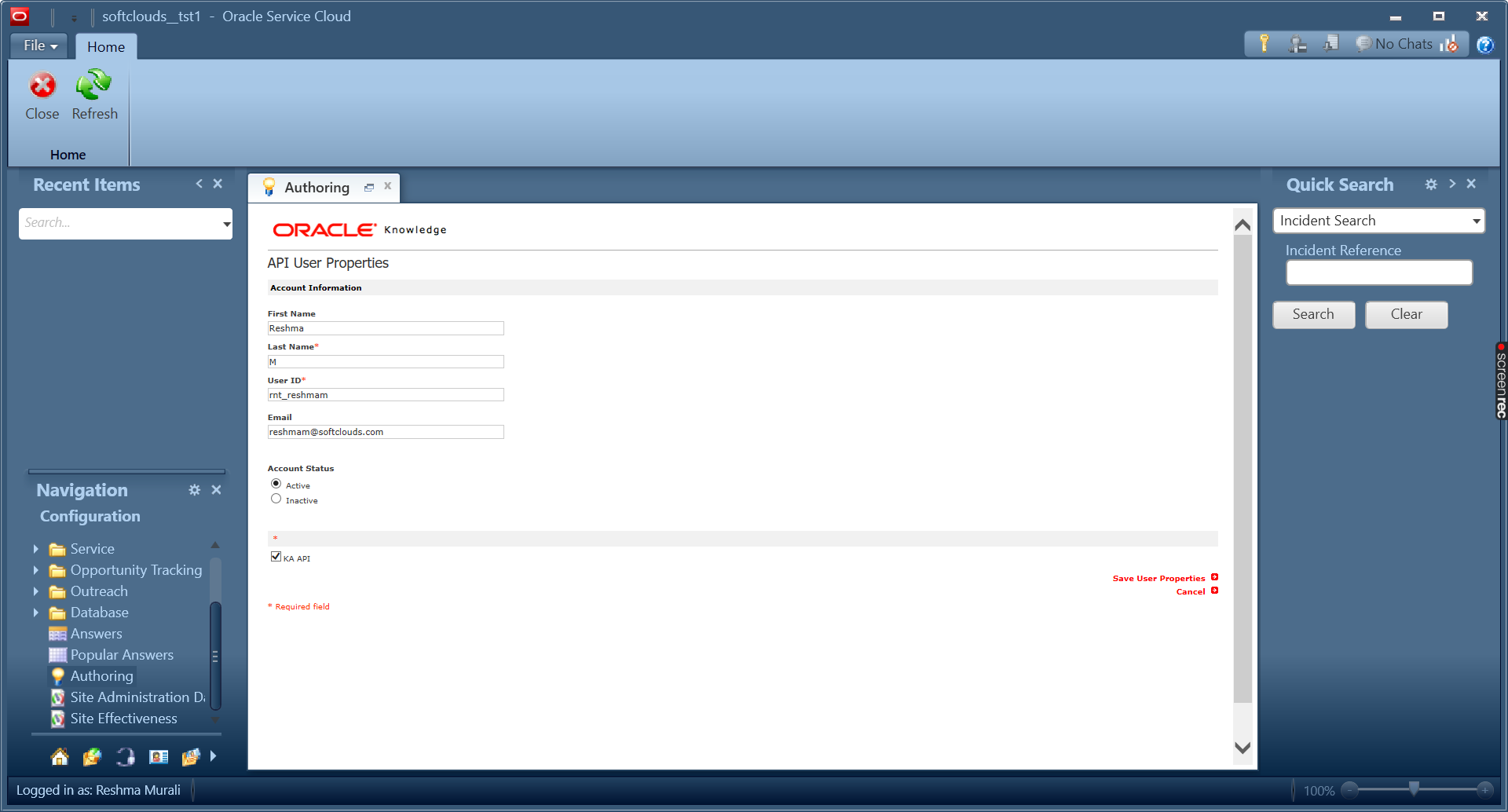1508x812 pixels.
Task: Select the Active account status radio button
Action: [276, 484]
